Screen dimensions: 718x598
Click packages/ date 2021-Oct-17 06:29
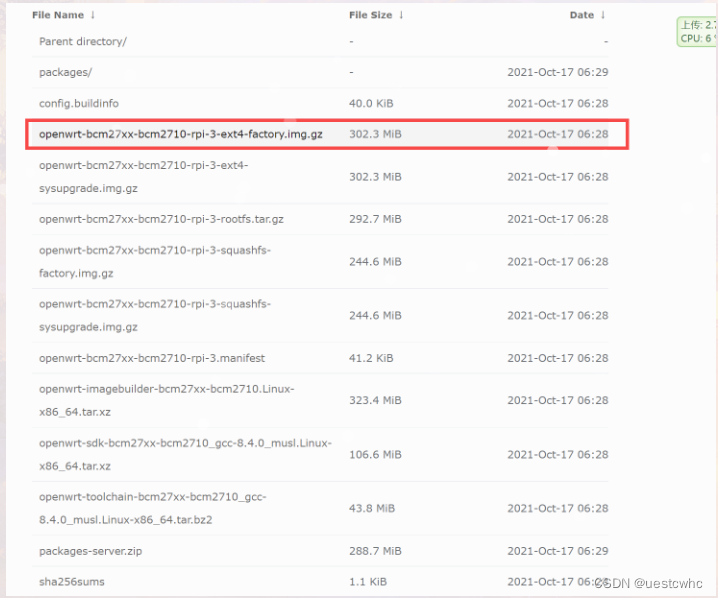pos(558,72)
